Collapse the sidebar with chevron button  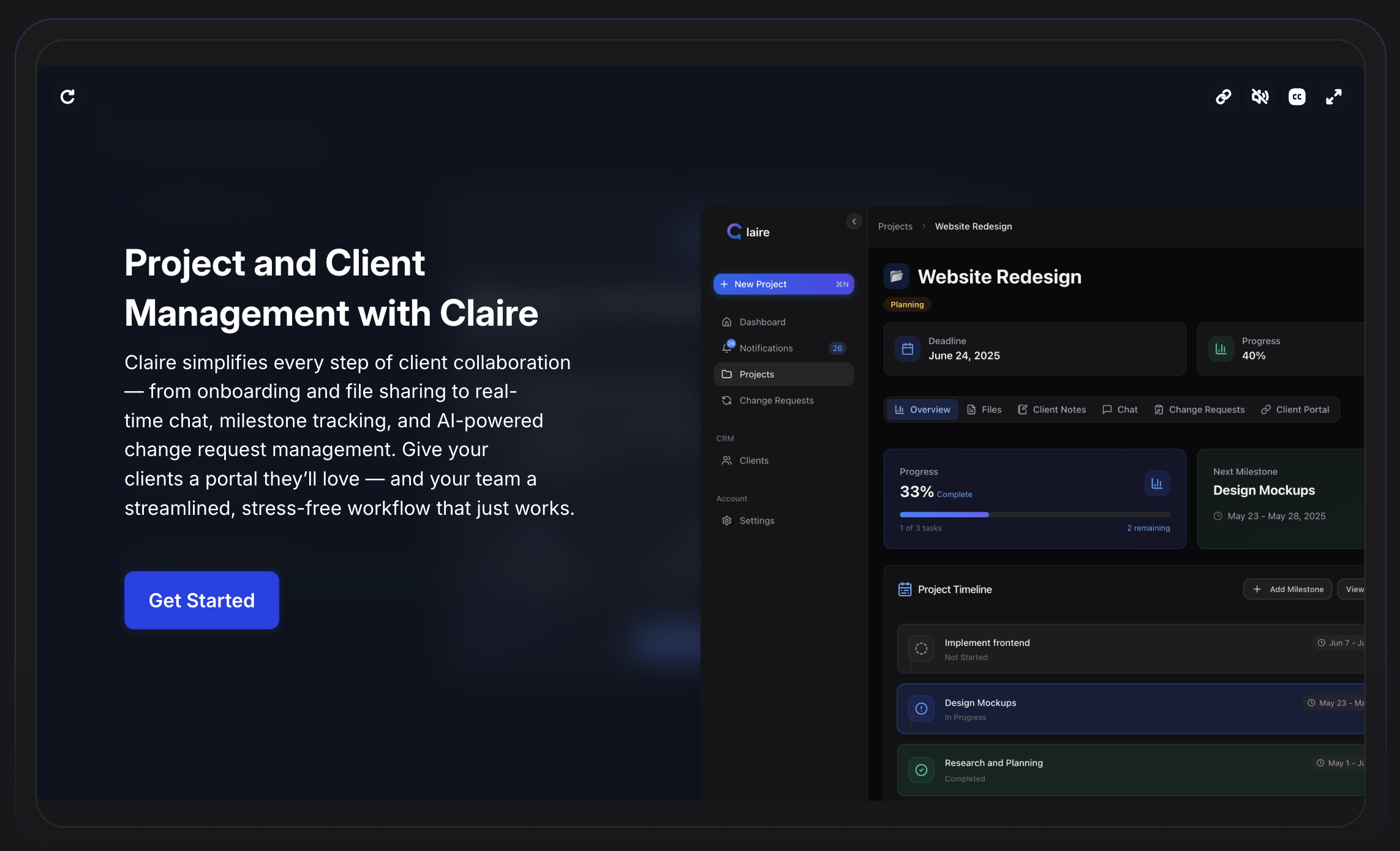coord(854,222)
